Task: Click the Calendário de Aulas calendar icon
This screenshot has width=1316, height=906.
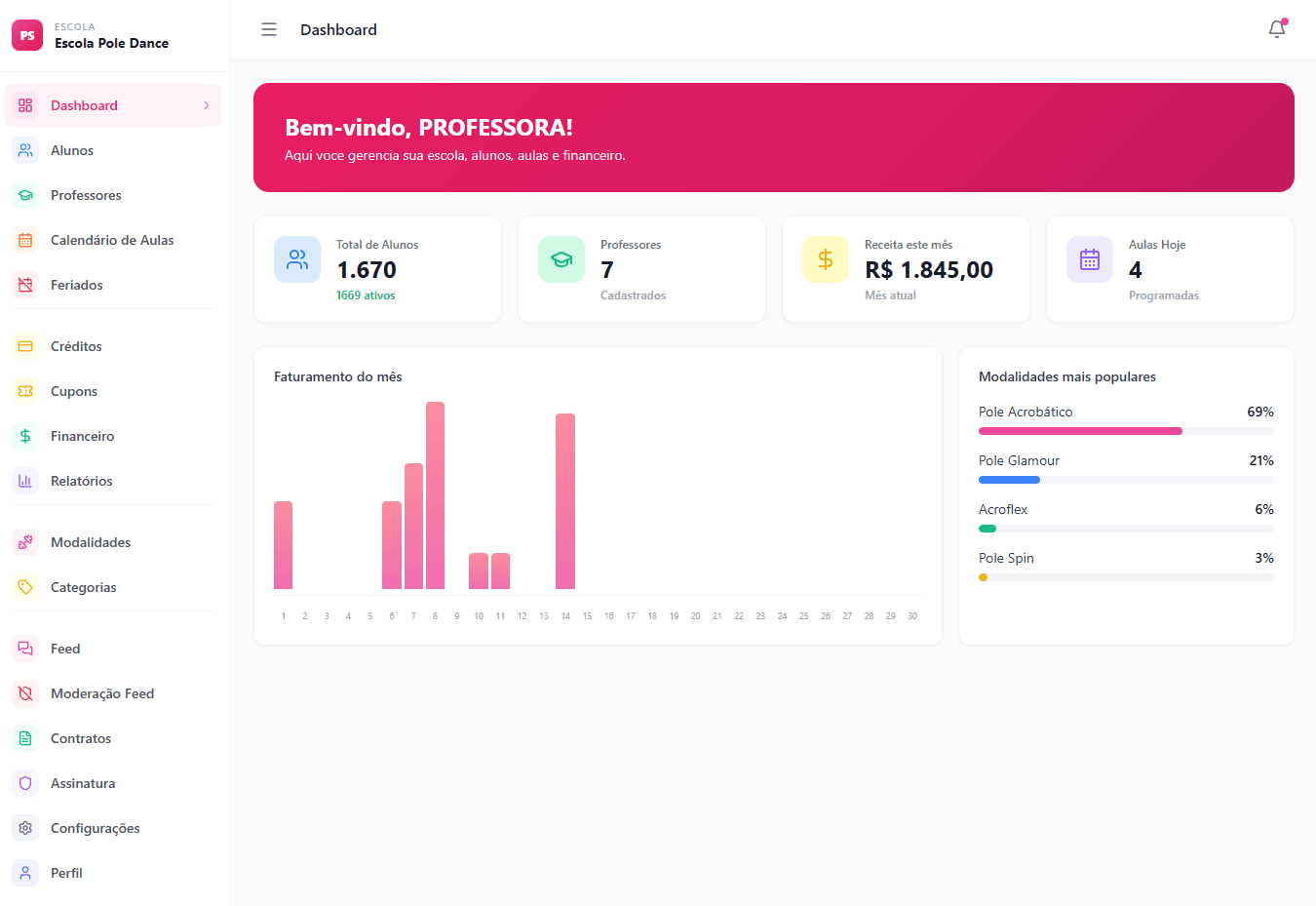Action: (x=25, y=240)
